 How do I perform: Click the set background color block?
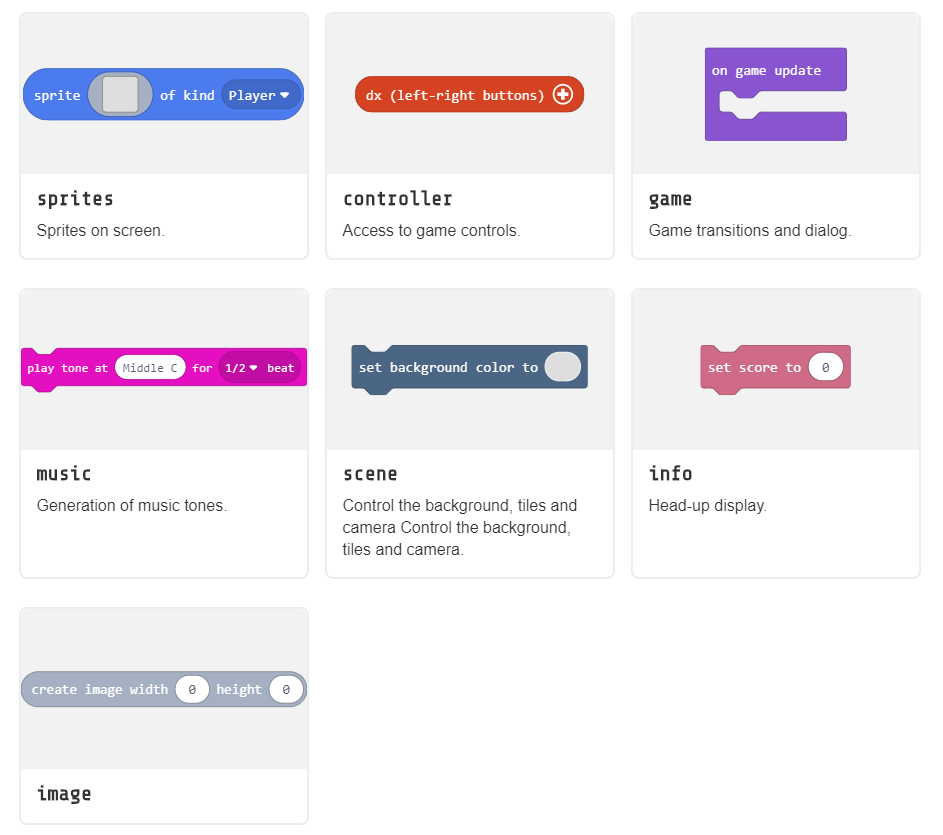[470, 369]
